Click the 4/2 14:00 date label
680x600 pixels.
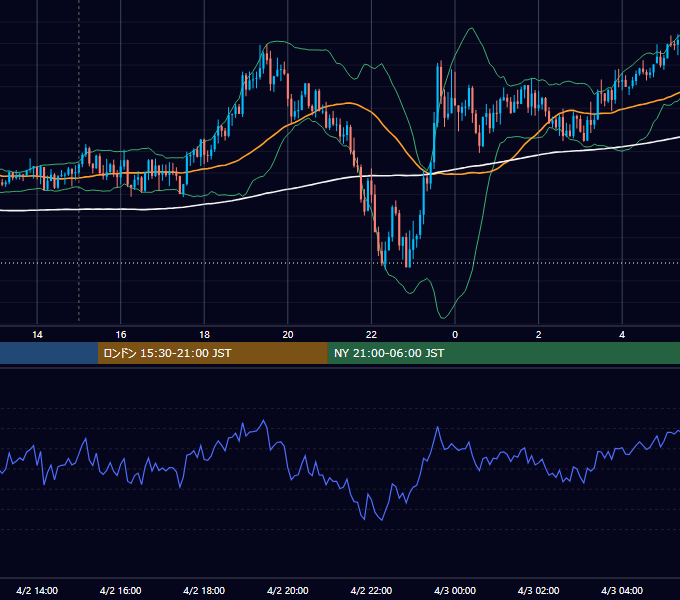coord(37,590)
